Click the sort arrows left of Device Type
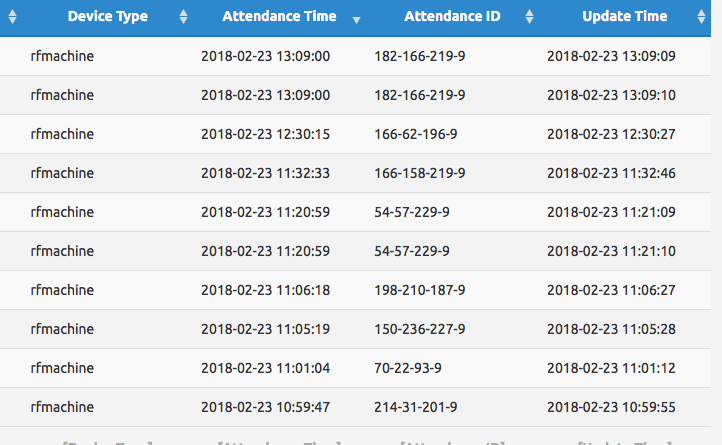Viewport: 722px width, 445px height. coord(12,17)
